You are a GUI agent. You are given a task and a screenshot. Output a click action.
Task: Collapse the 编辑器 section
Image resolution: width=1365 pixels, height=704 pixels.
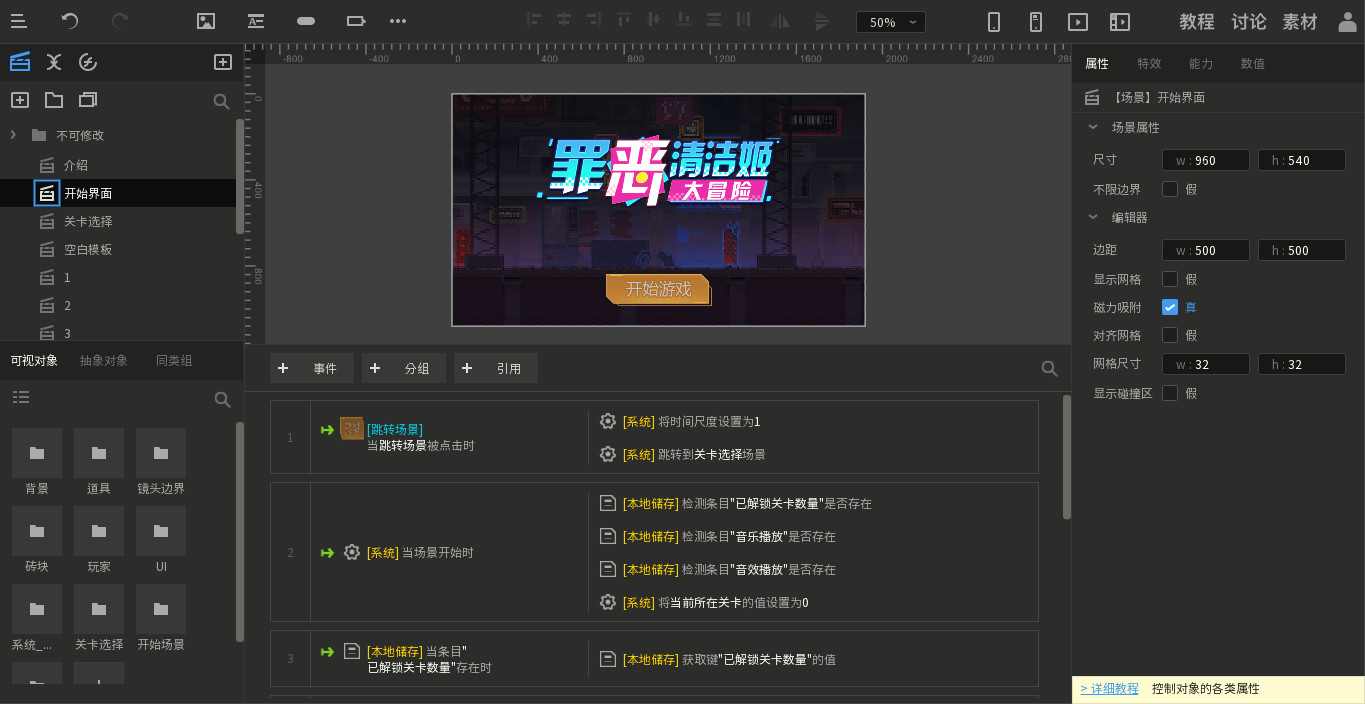click(1092, 217)
